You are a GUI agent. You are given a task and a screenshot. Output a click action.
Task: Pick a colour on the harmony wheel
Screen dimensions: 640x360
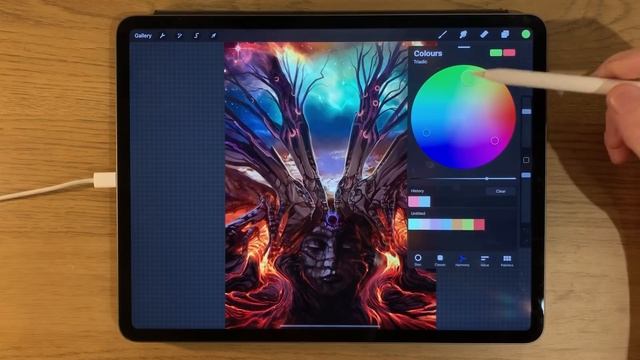[463, 117]
